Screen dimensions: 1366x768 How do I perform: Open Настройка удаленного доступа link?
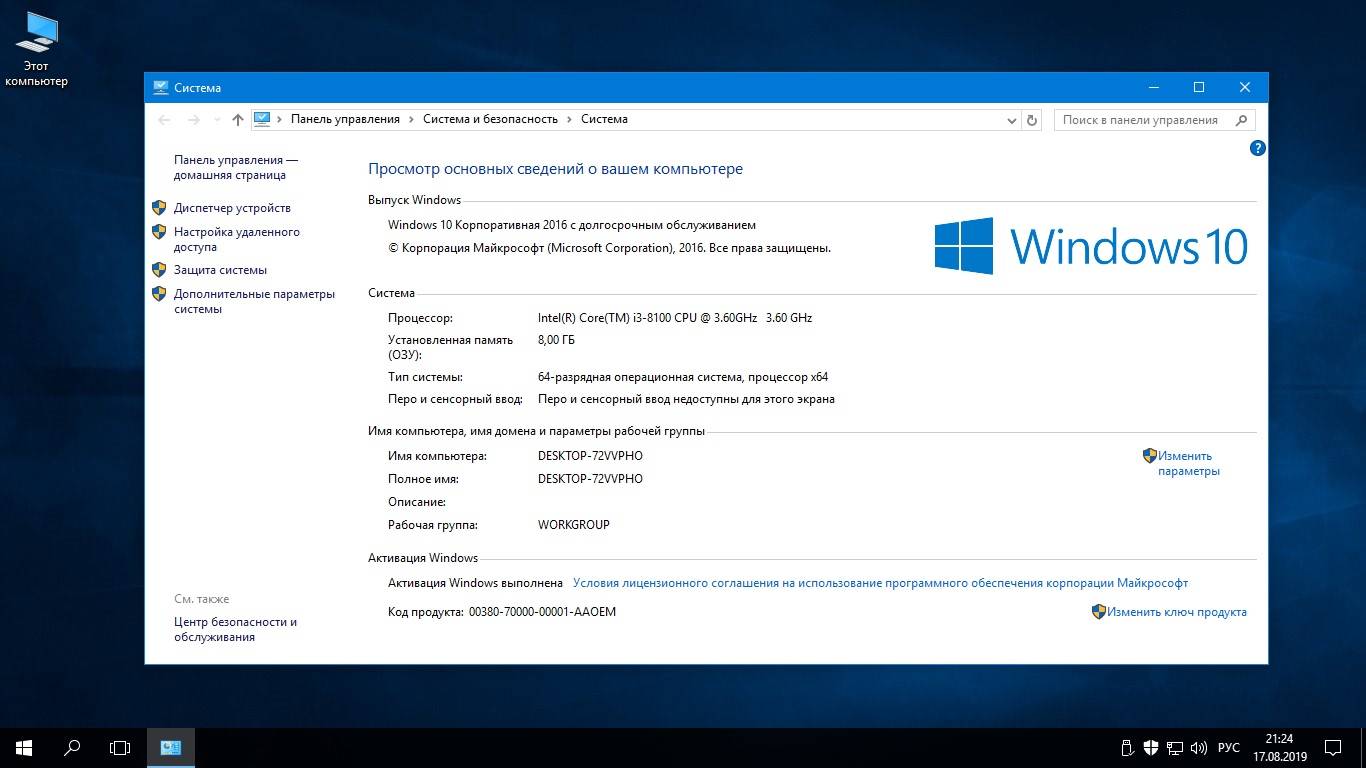[x=237, y=239]
